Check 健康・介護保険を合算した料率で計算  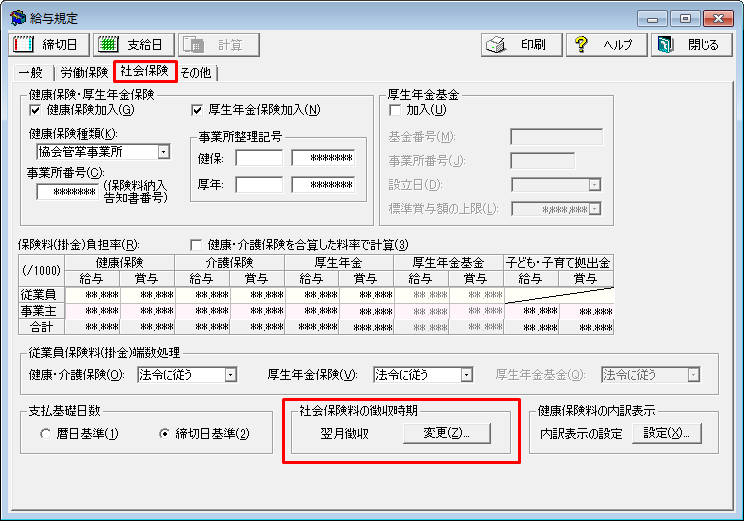(197, 245)
